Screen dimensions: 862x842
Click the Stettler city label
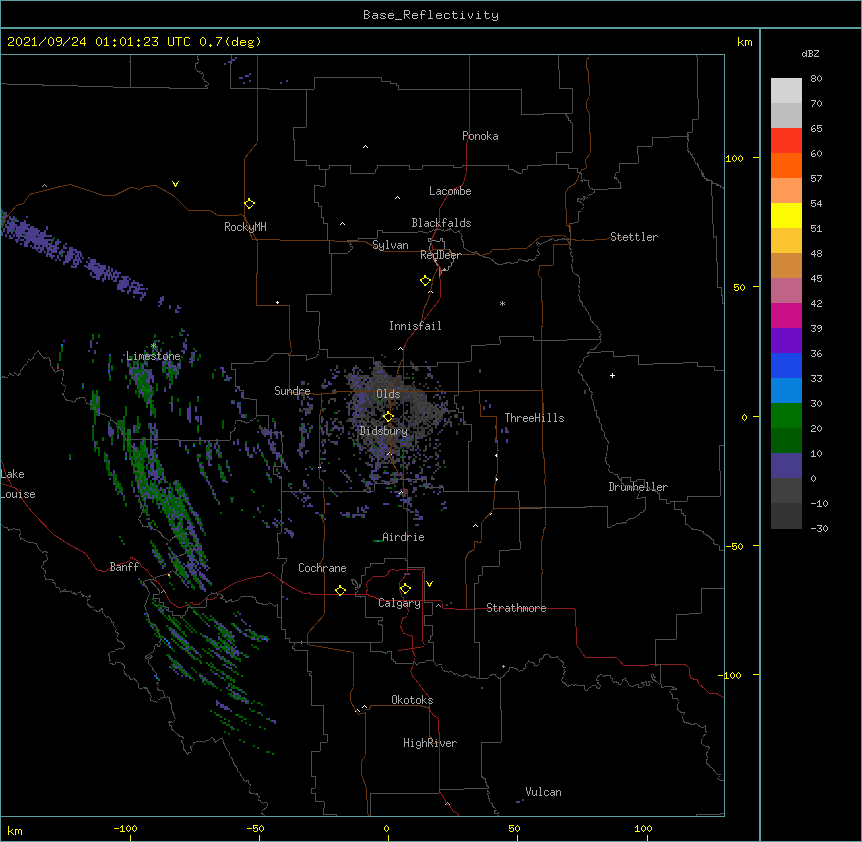tap(634, 237)
